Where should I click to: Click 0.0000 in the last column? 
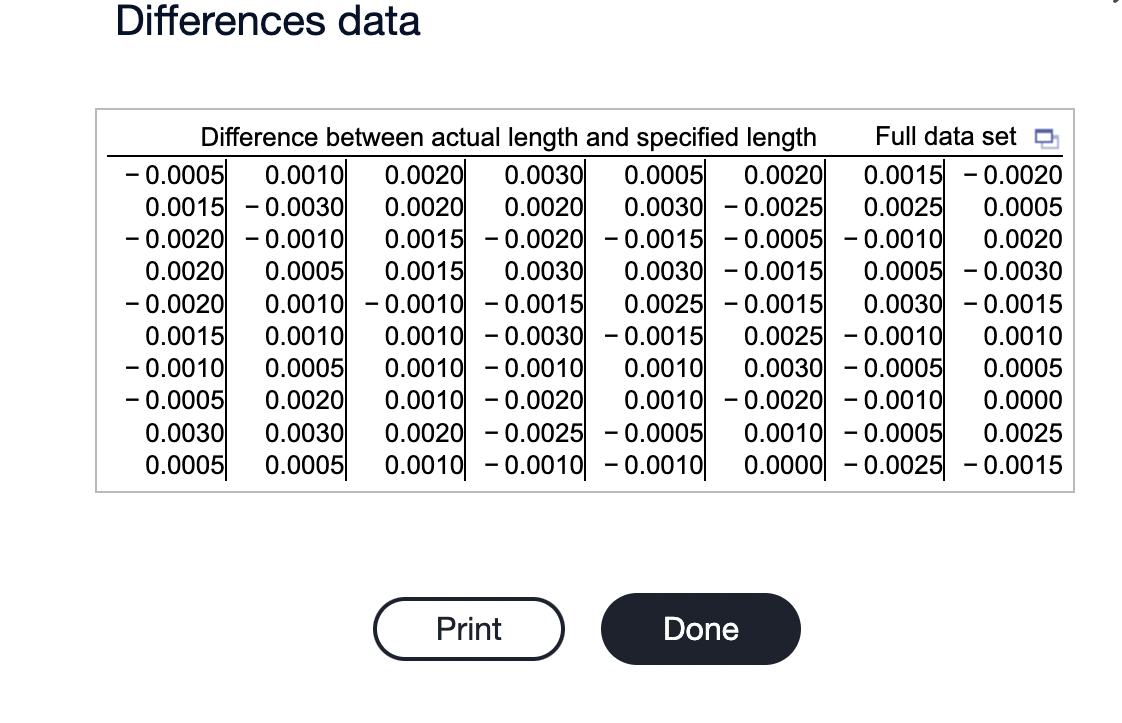coord(1023,399)
